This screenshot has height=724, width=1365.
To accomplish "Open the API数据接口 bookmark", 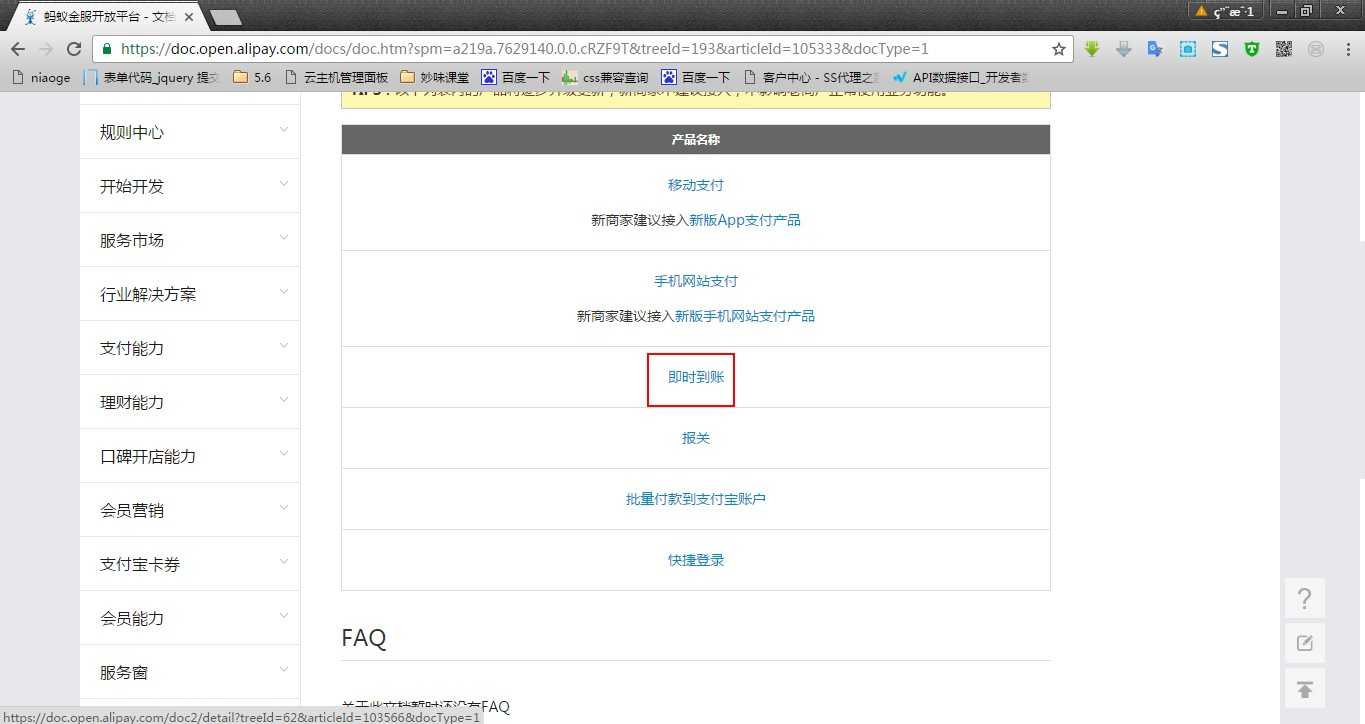I will tap(959, 77).
